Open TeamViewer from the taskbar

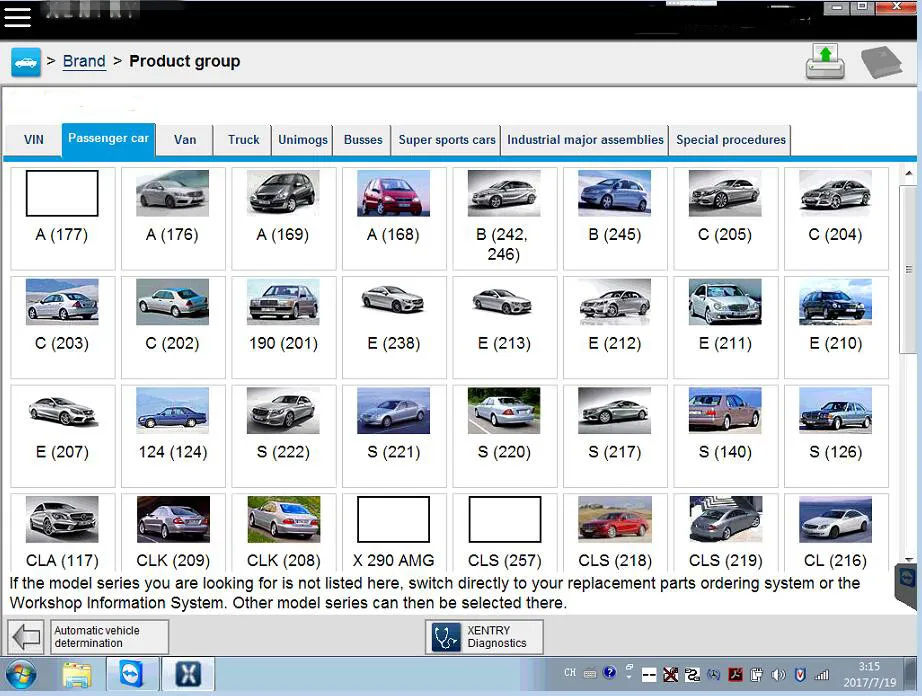click(x=132, y=675)
